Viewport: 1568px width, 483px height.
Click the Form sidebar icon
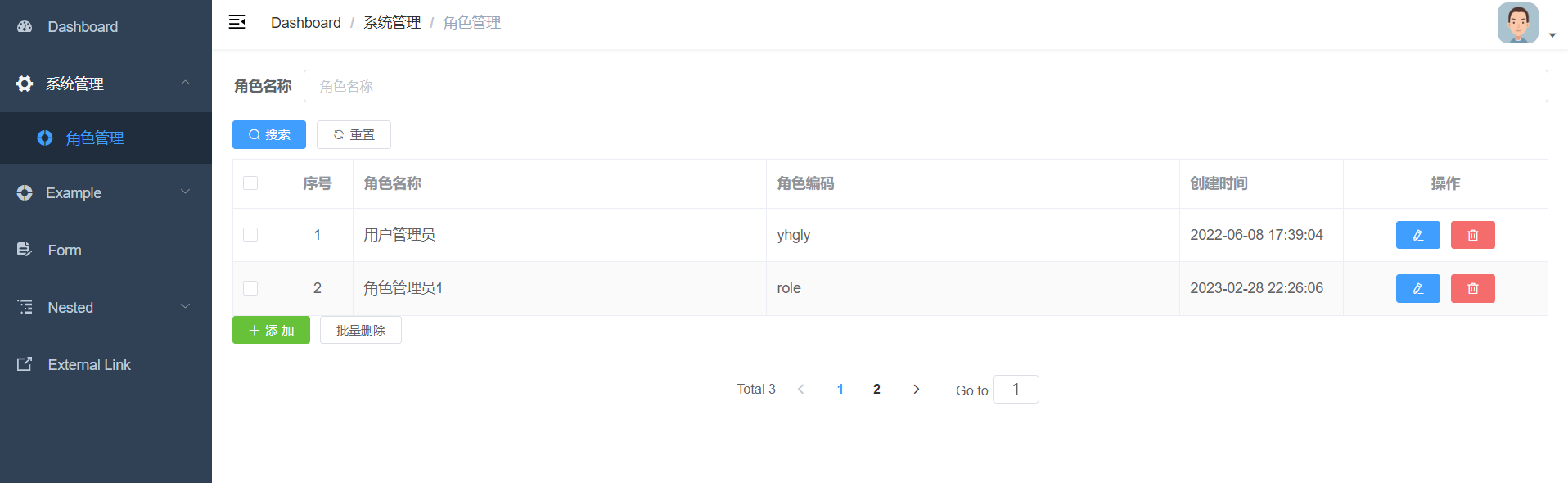25,250
